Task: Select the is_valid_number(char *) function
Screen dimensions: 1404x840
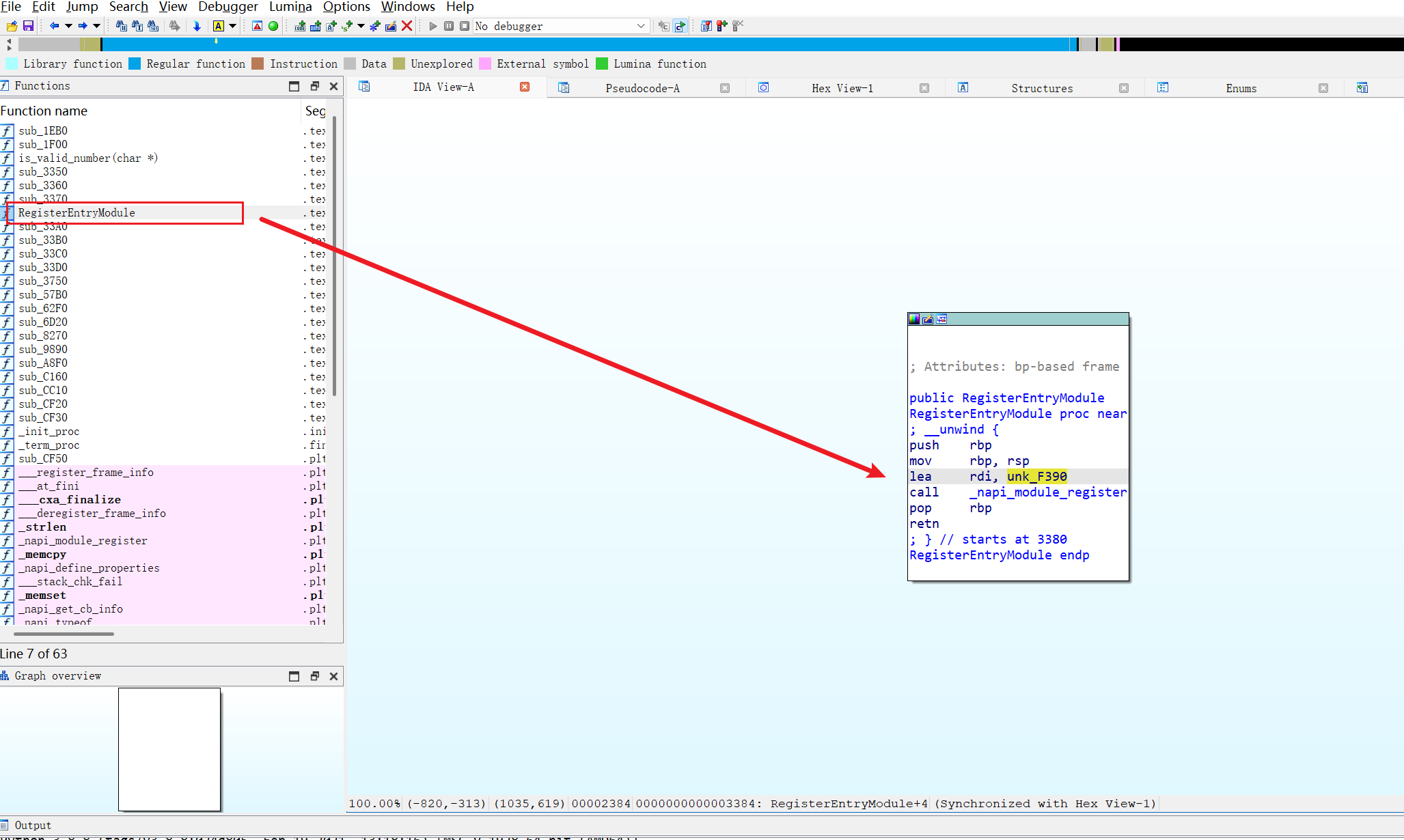Action: tap(88, 158)
